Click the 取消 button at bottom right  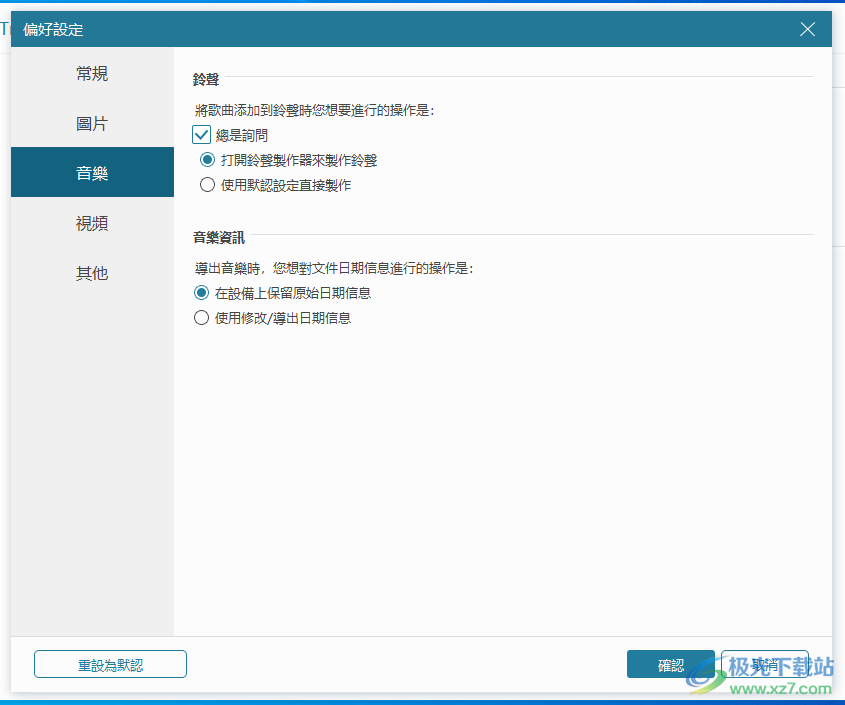point(765,663)
